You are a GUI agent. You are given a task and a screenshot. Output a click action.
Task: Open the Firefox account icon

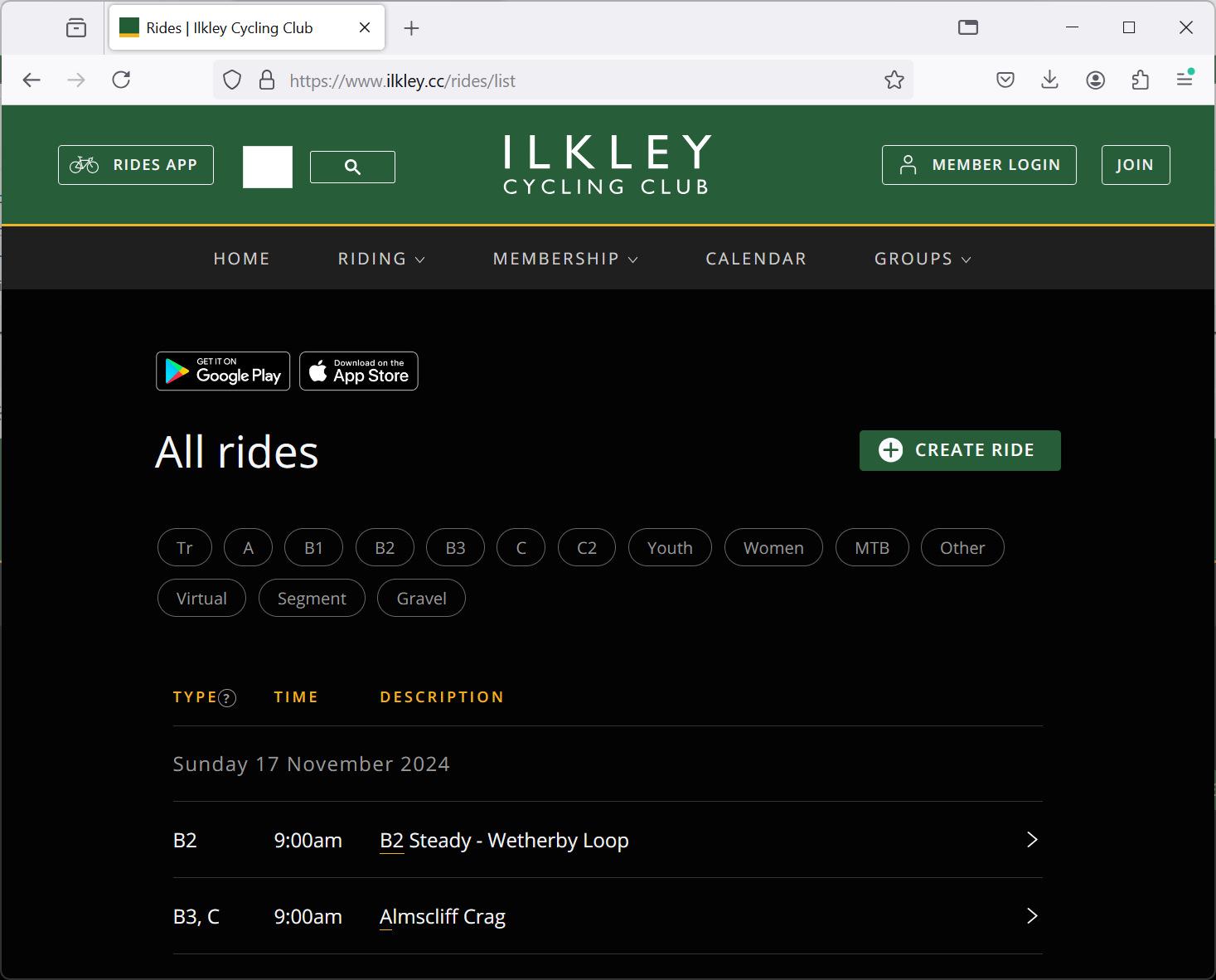coord(1095,80)
